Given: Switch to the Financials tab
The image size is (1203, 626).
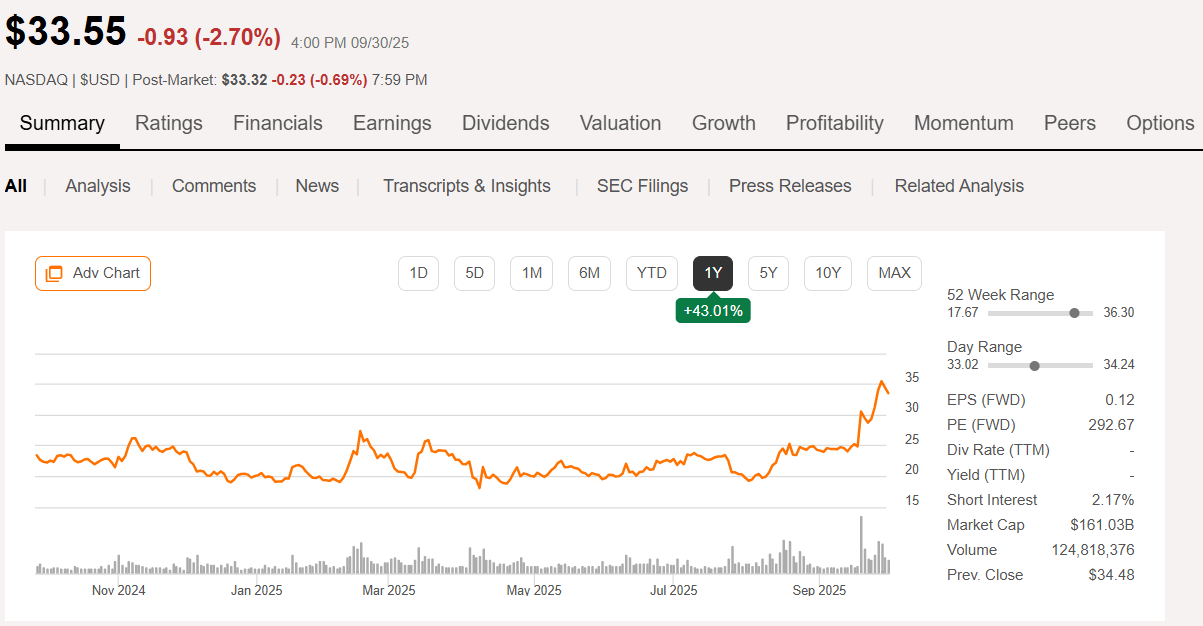Looking at the screenshot, I should pos(277,123).
